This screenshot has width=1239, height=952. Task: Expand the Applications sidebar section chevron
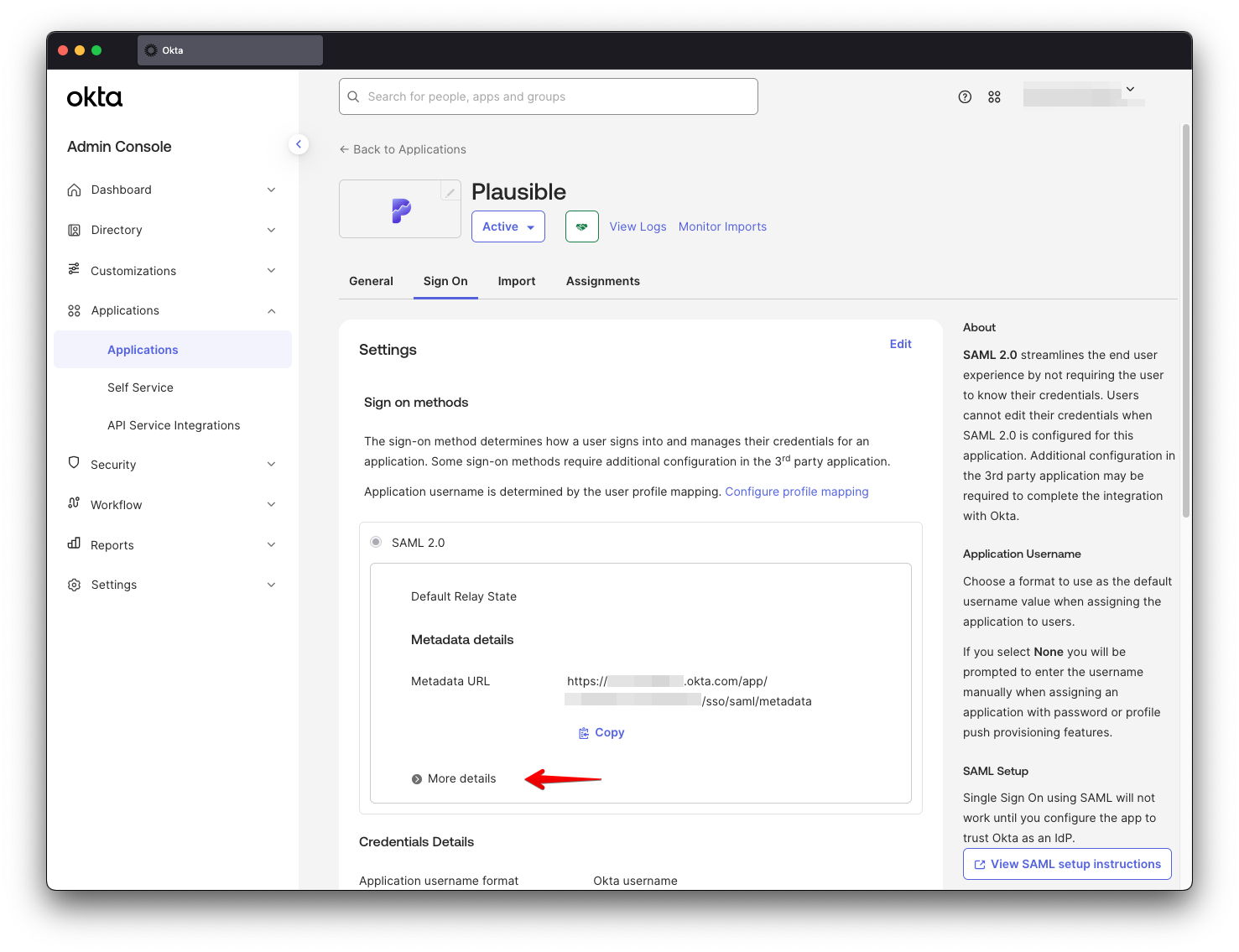click(271, 310)
